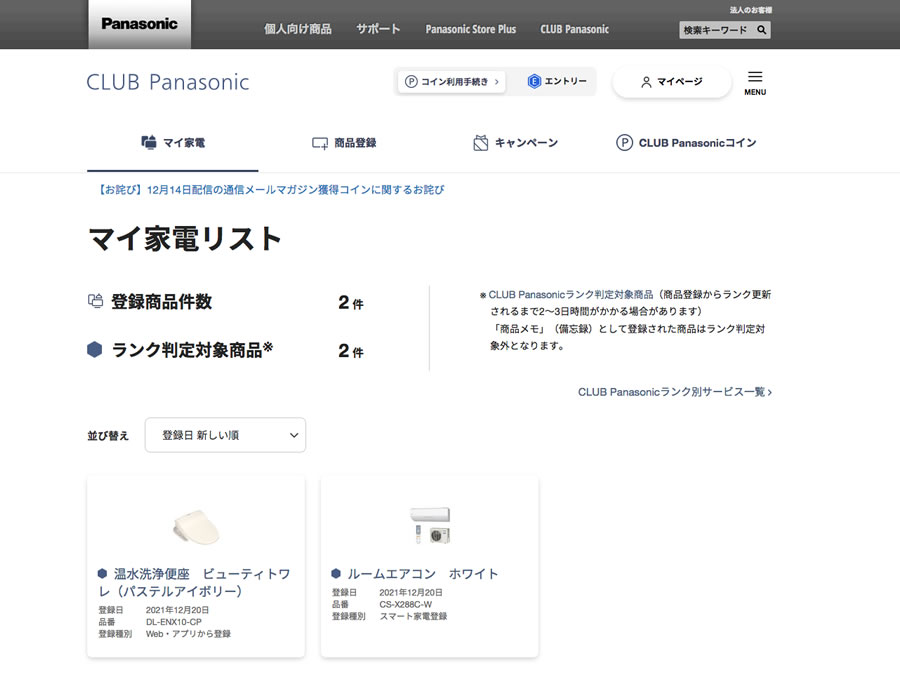Screen dimensions: 900x675
Task: Click the ランク判定対象商品 hexagon icon
Action: click(x=95, y=350)
